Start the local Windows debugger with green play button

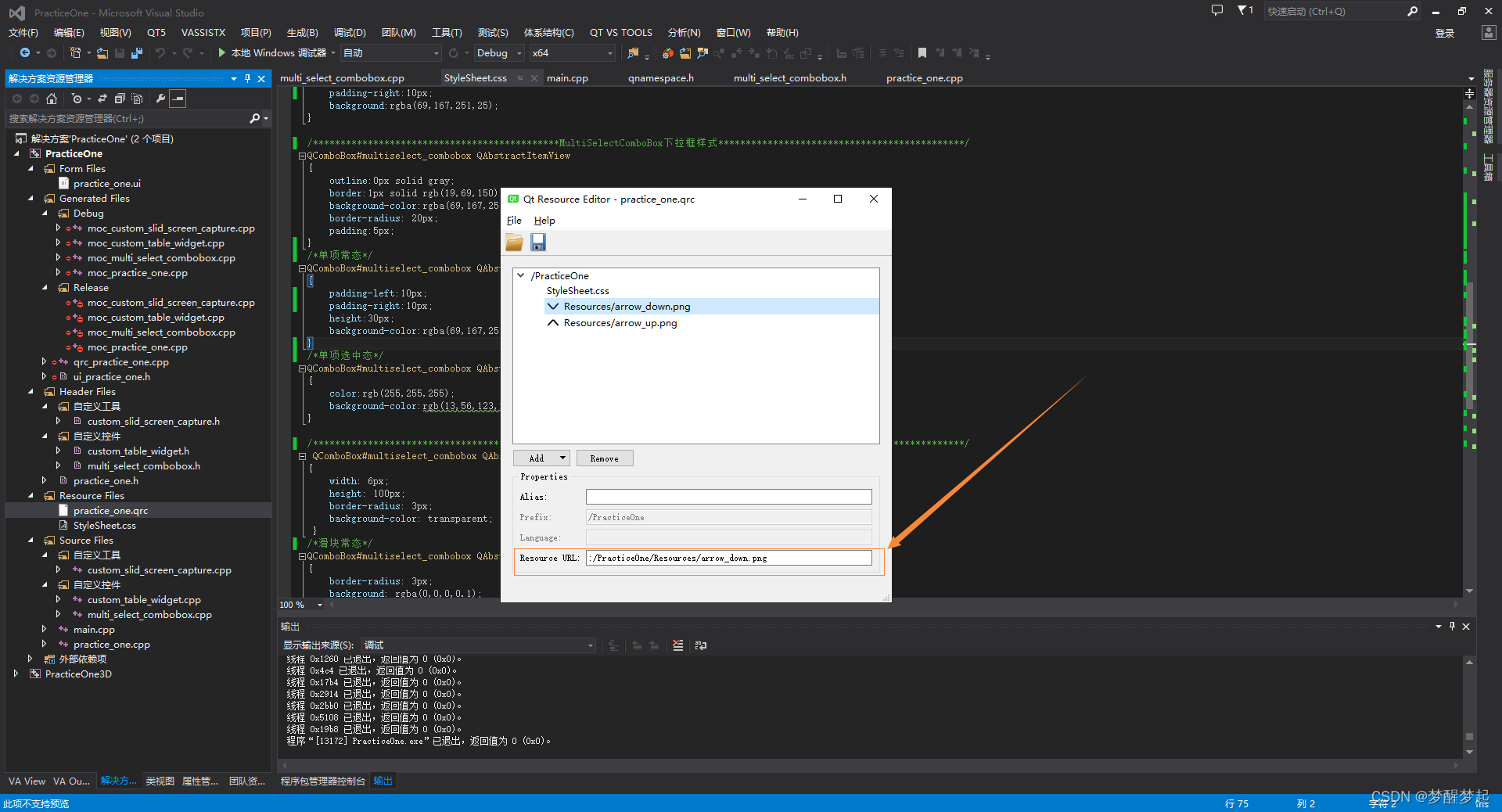[222, 53]
